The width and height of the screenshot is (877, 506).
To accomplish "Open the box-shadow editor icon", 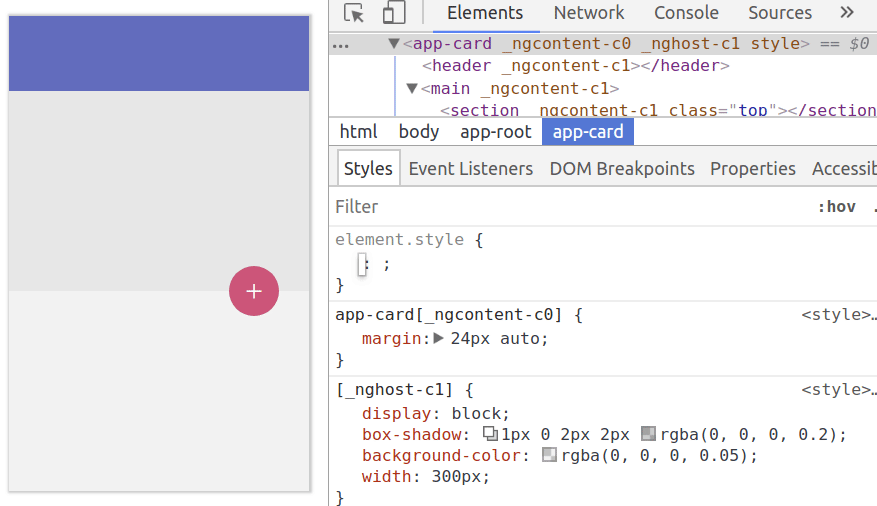I will click(x=491, y=434).
